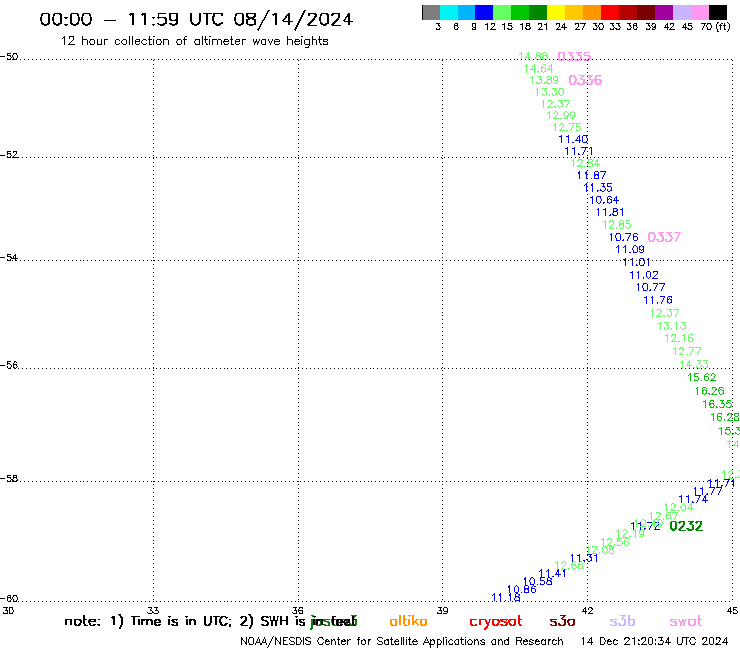Click the blue wave height value 11.41
This screenshot has height=650, width=740.
click(x=552, y=574)
